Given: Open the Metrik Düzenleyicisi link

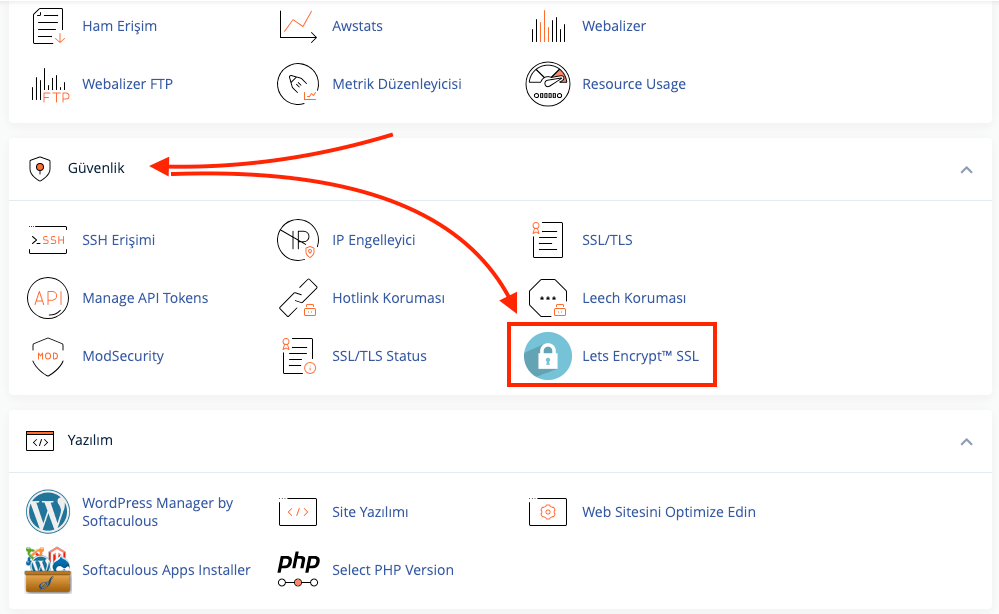Looking at the screenshot, I should [x=396, y=84].
